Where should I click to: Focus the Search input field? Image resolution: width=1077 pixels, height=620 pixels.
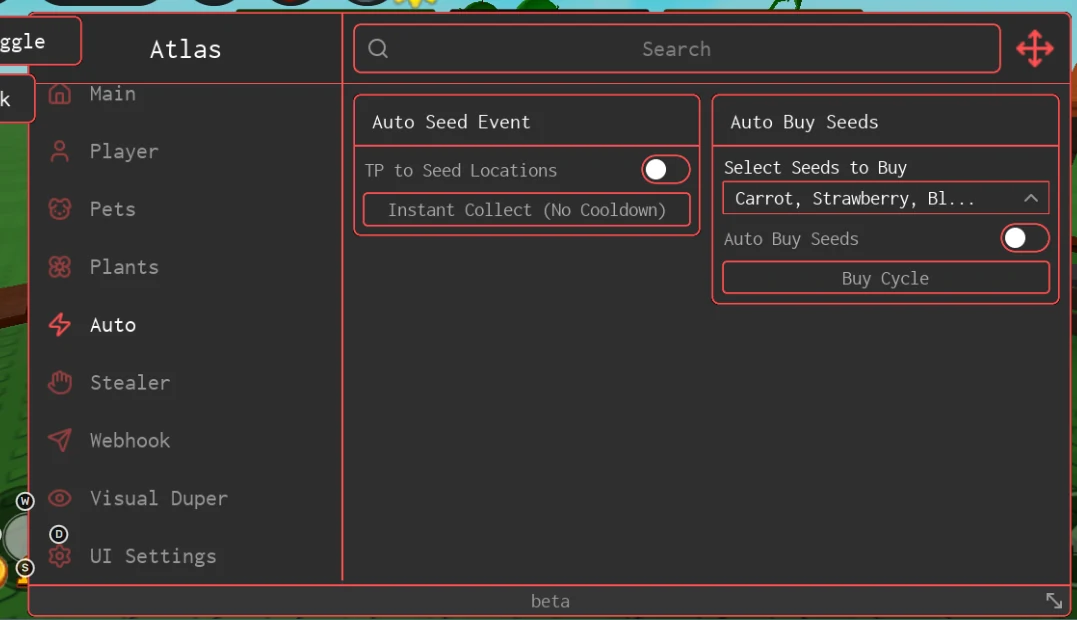[x=677, y=49]
